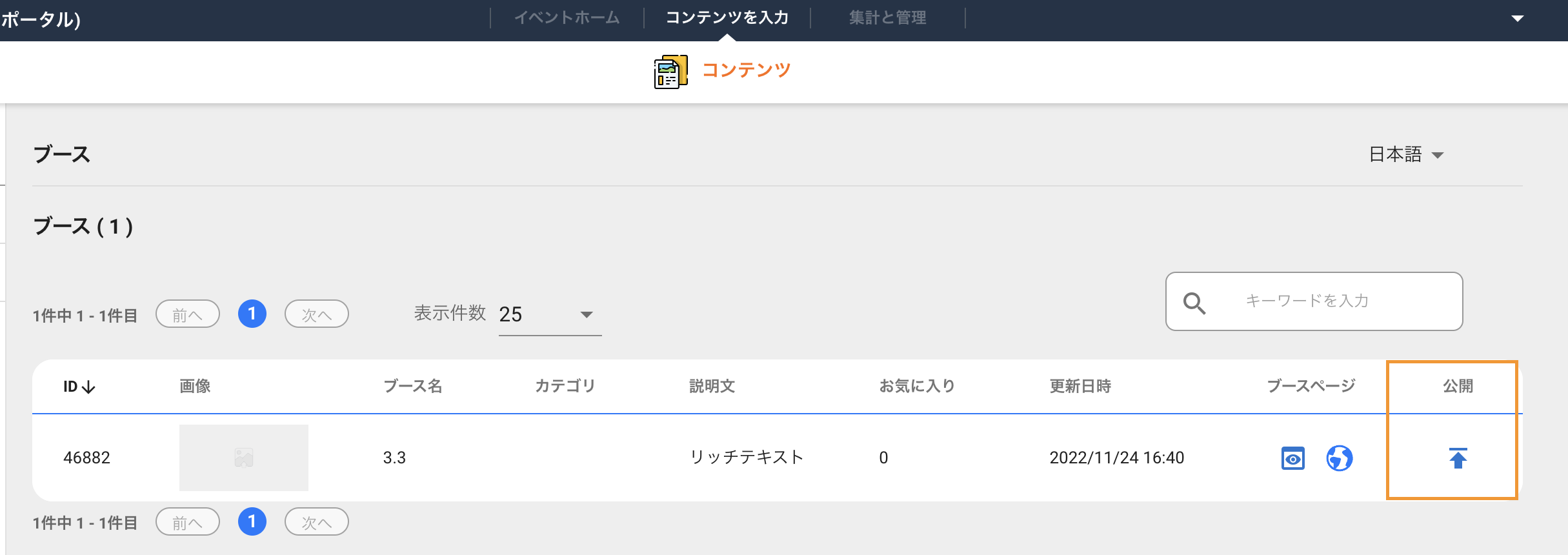Click the bottom 次へ pagination button
Viewport: 1568px width, 555px height.
pos(317,522)
